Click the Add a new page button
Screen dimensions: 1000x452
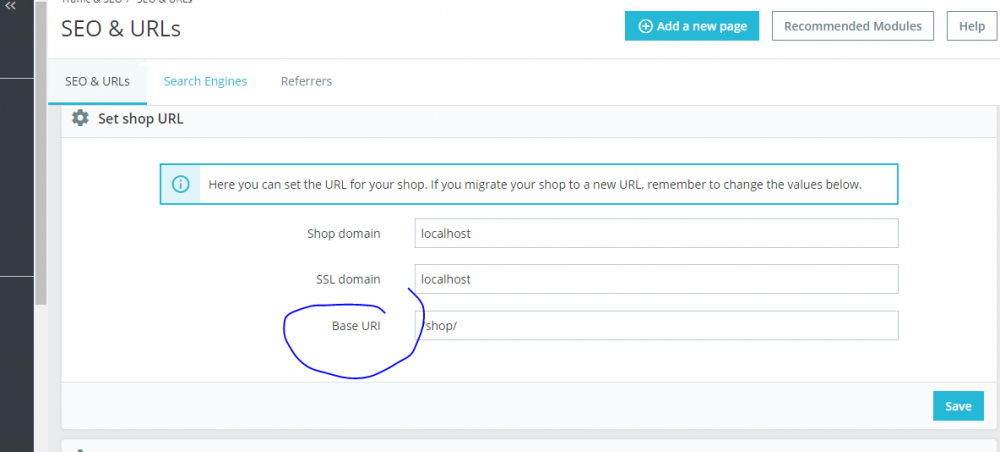tap(692, 27)
